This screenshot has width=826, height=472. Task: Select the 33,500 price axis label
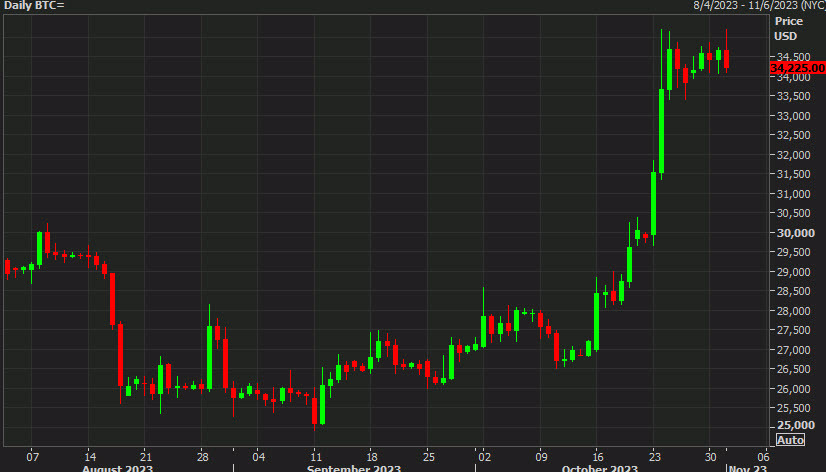click(793, 96)
